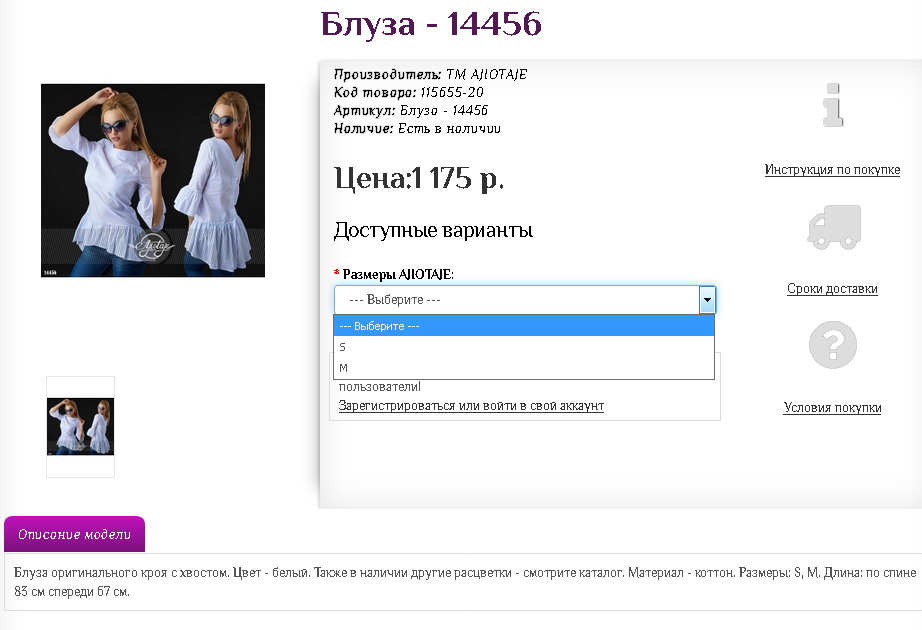Viewport: 922px width, 630px height.
Task: Choose the '--- Выберите ---' option in the list
Action: click(x=524, y=326)
